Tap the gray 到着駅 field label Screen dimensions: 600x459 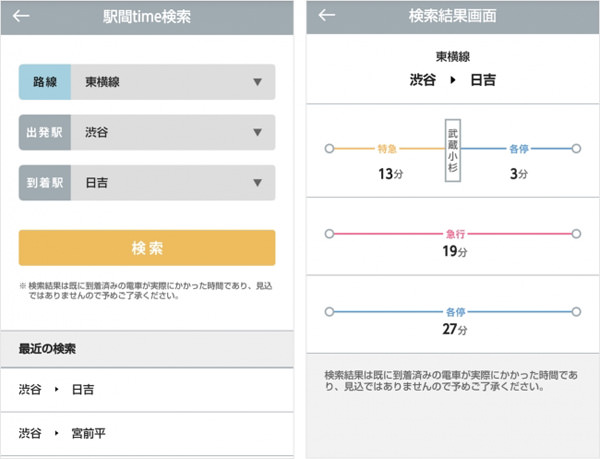(45, 183)
